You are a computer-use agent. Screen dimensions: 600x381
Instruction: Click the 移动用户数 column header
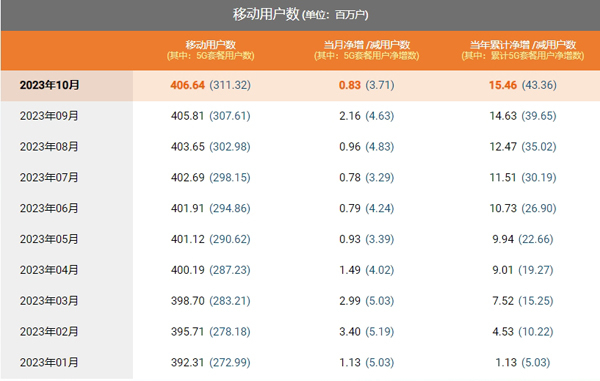(210, 50)
